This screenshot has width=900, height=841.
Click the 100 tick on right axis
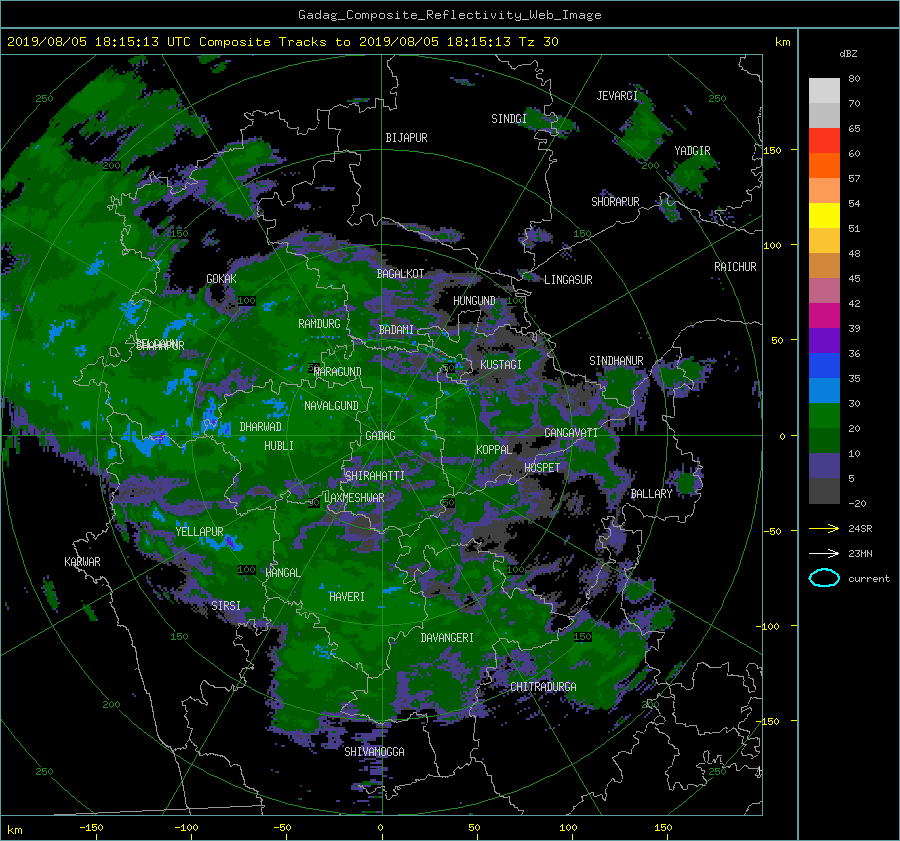coord(772,245)
